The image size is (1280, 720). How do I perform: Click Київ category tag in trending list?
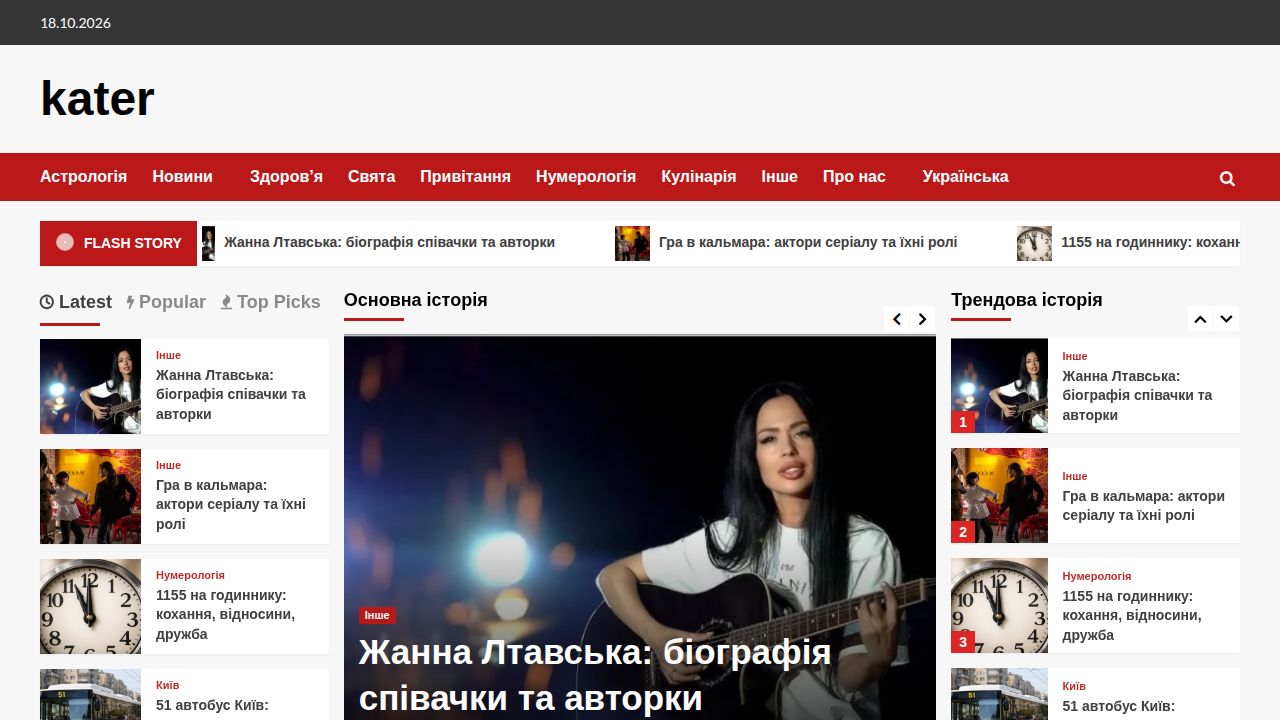click(1074, 686)
